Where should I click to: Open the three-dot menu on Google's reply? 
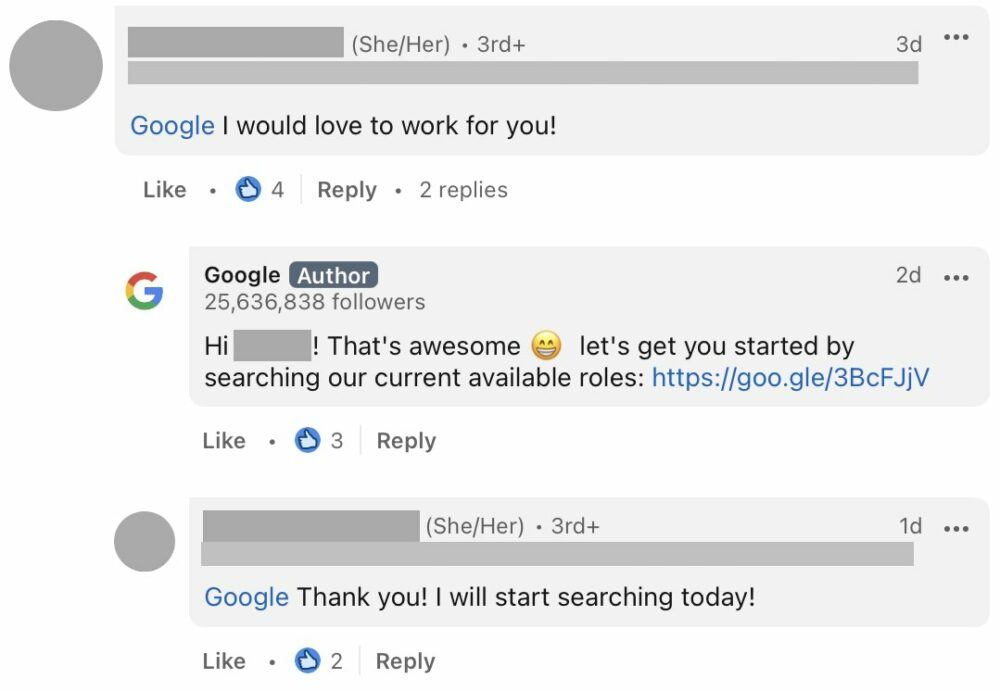[x=957, y=277]
